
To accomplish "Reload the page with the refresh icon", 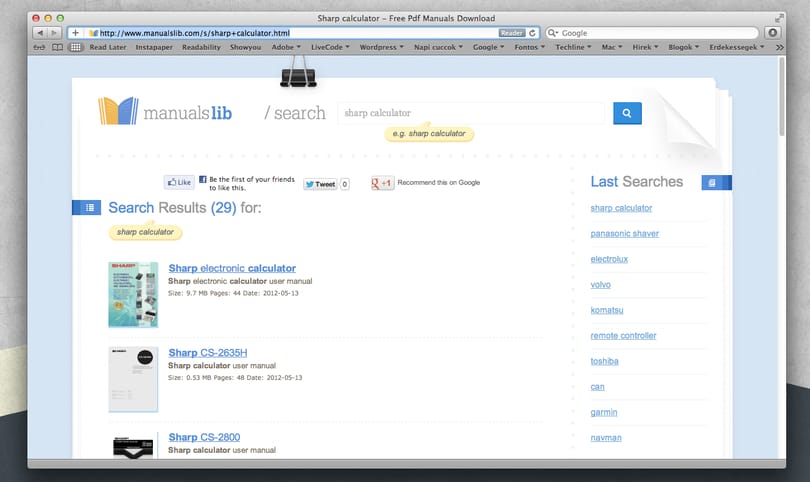I will pyautogui.click(x=532, y=33).
